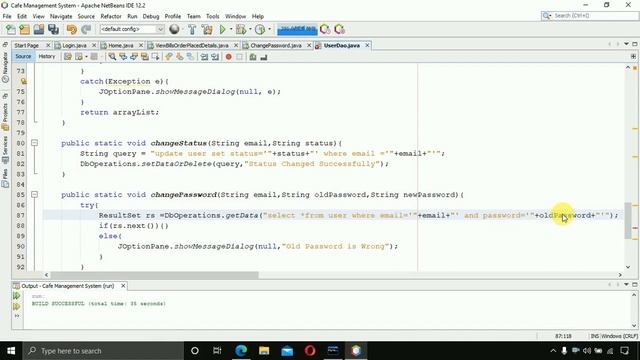Close the UserDao.java tab

point(367,45)
